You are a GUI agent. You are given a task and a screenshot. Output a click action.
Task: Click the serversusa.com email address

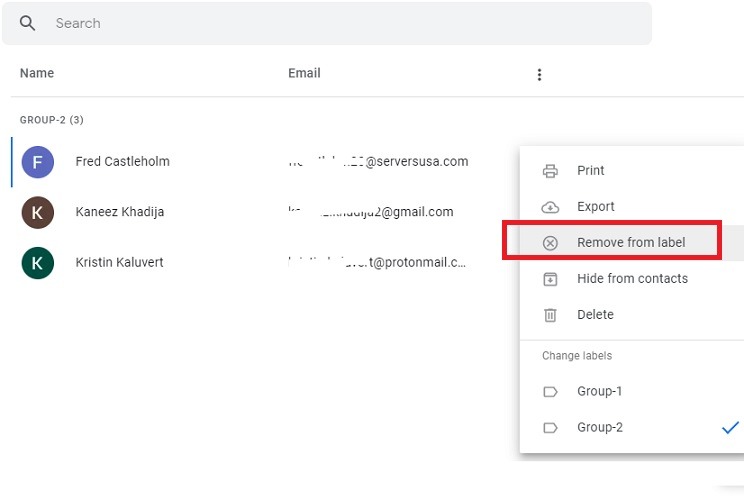[x=378, y=161]
